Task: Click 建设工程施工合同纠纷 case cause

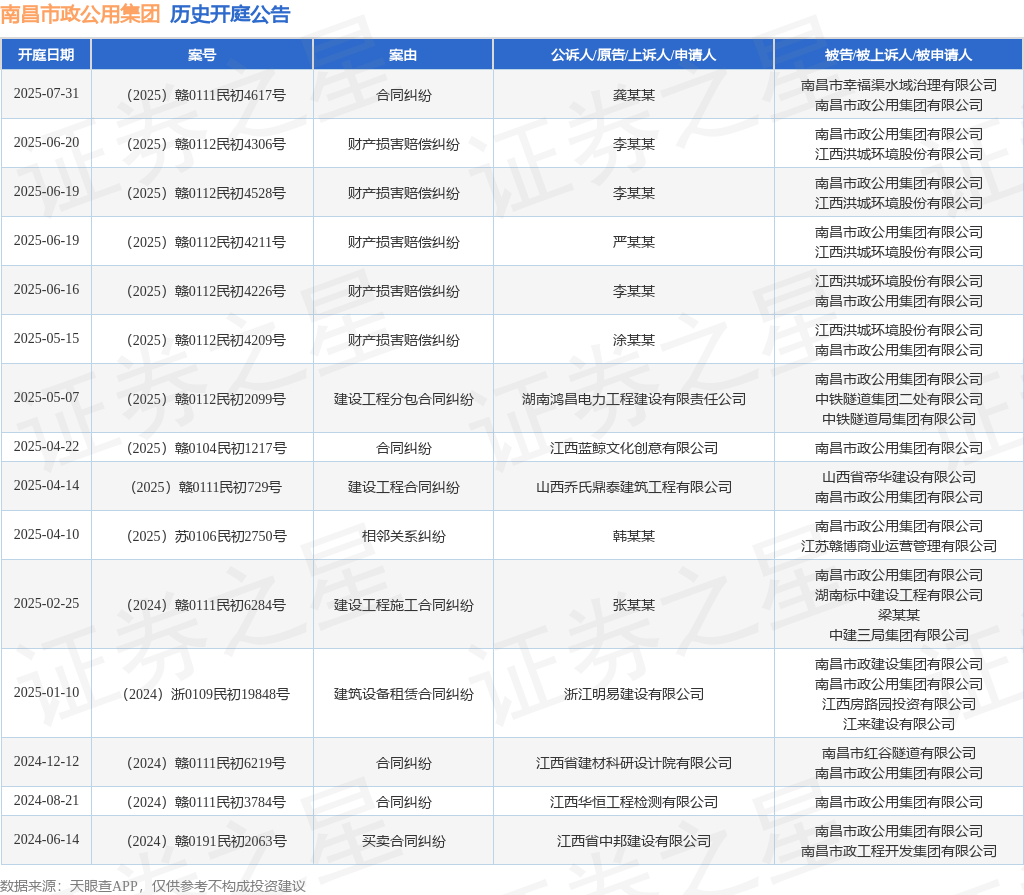Action: (403, 606)
